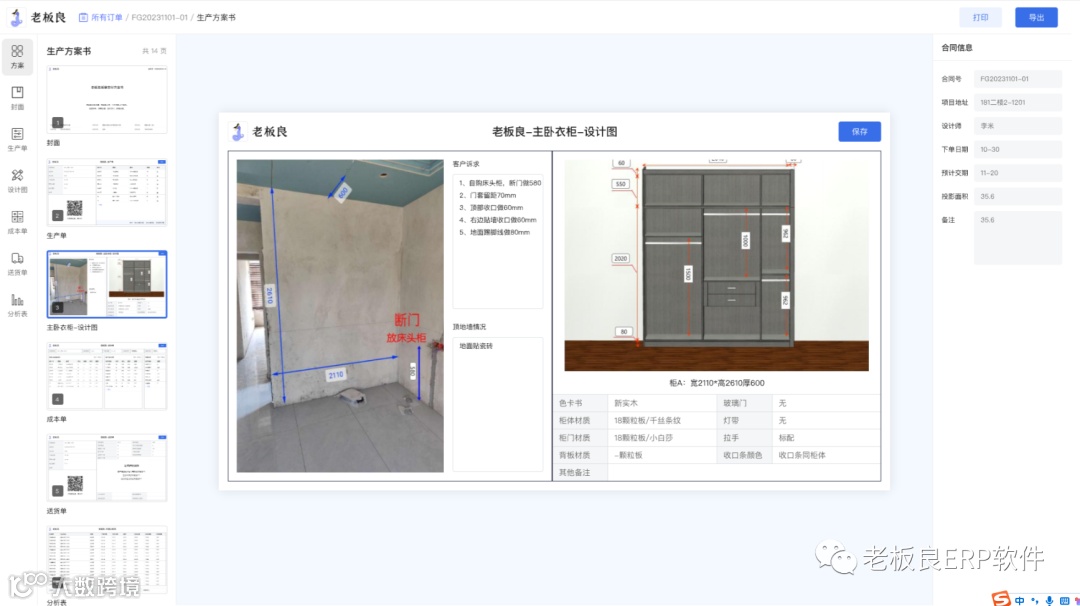Click the 备注 text area
Image resolution: width=1080 pixels, height=606 pixels.
tap(1017, 238)
